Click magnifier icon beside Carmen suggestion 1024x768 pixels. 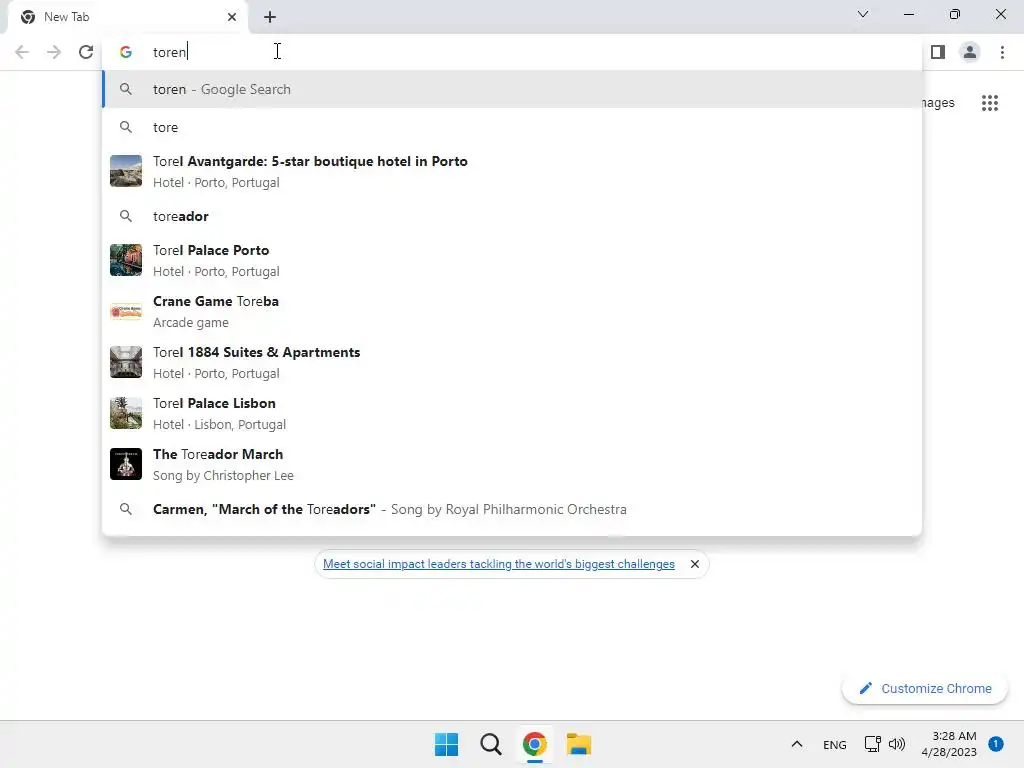coord(125,509)
